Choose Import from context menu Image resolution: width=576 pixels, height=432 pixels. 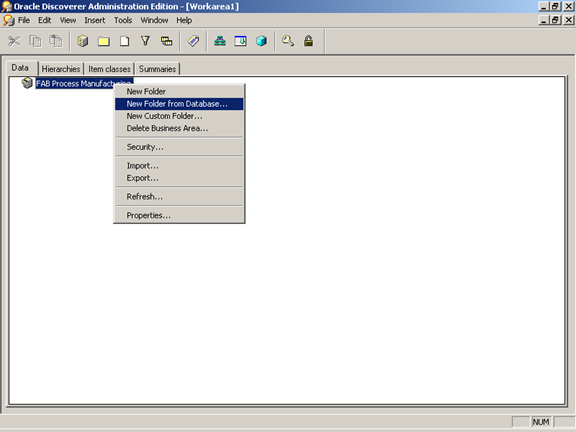click(179, 166)
